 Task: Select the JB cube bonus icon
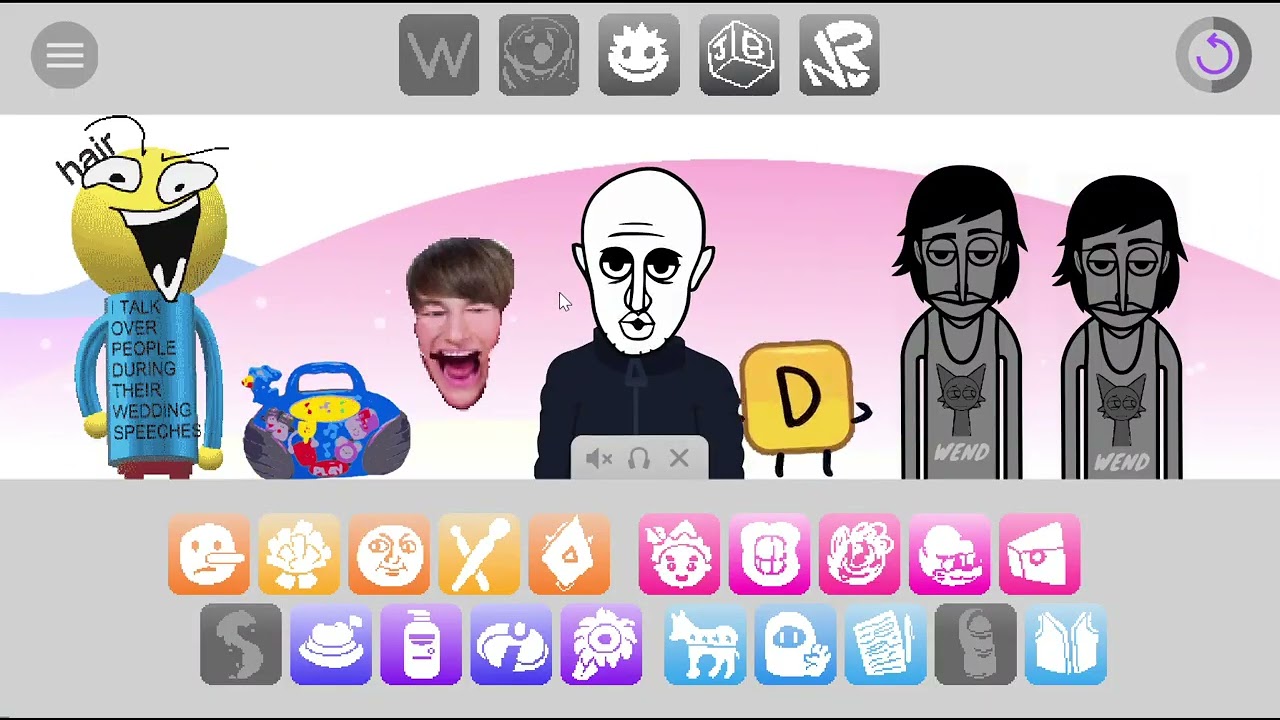click(739, 55)
